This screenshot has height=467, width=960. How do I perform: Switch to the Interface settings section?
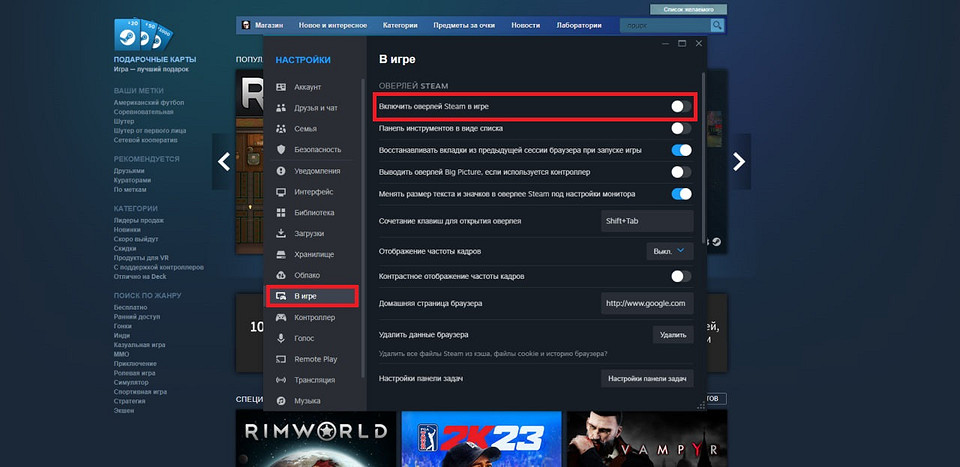314,192
